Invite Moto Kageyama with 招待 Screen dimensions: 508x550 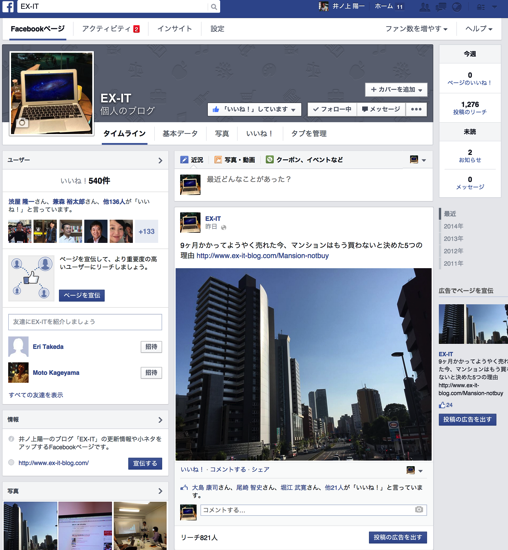click(151, 373)
